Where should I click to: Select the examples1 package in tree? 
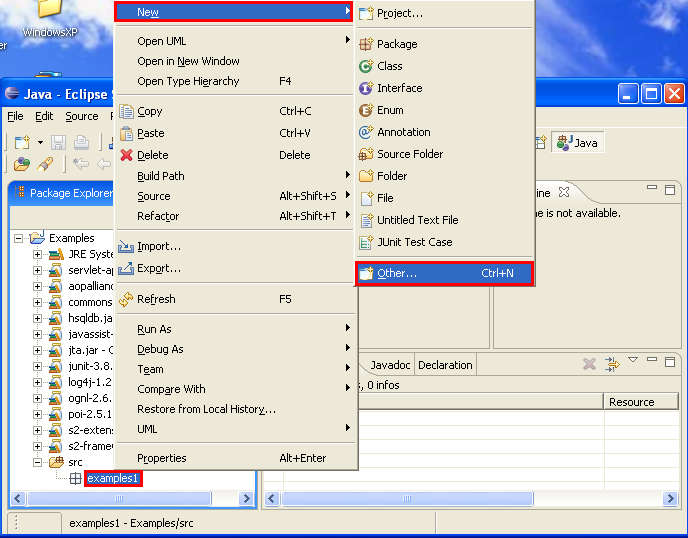click(x=113, y=479)
